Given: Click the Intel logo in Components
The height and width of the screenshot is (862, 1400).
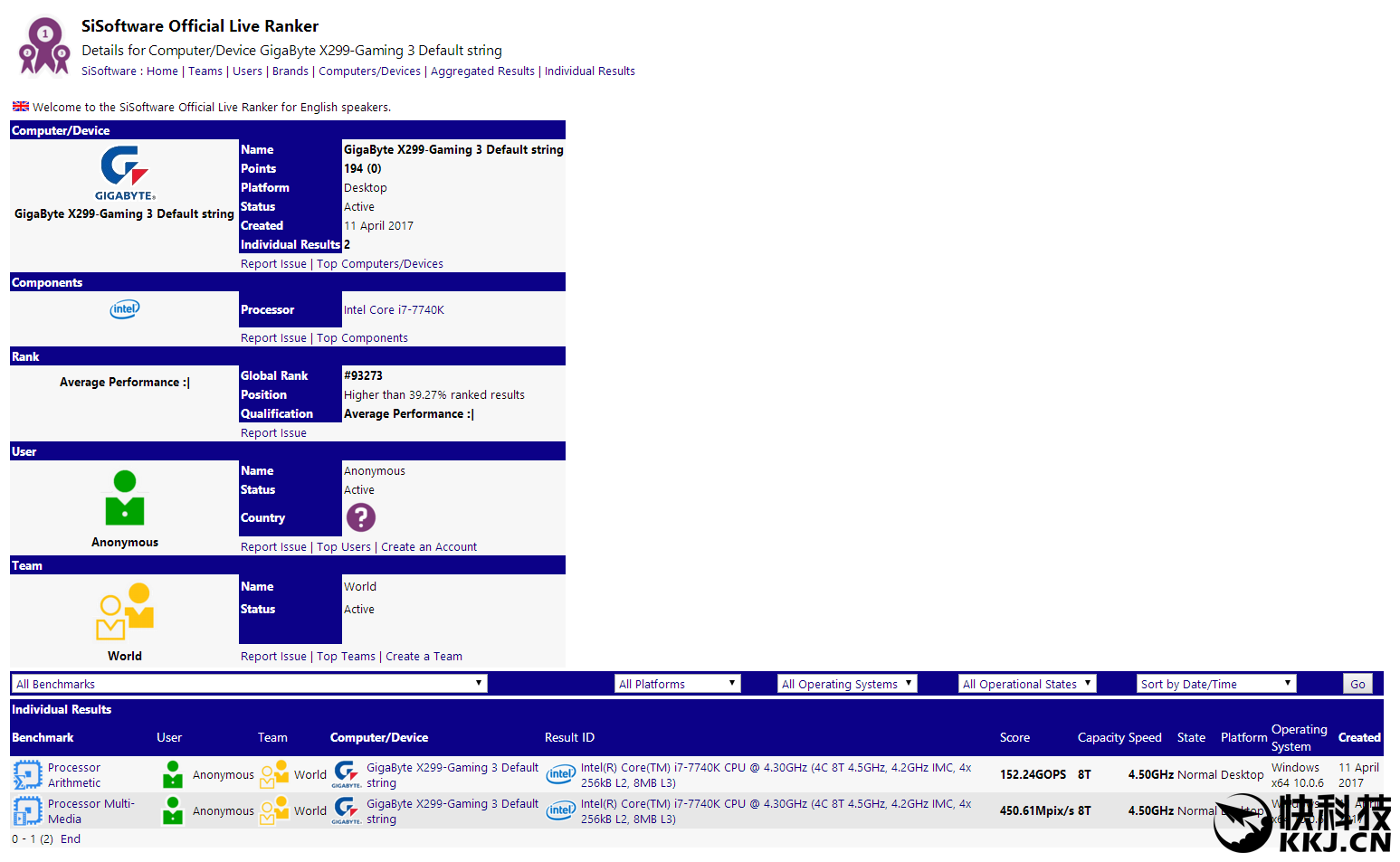Looking at the screenshot, I should [125, 309].
